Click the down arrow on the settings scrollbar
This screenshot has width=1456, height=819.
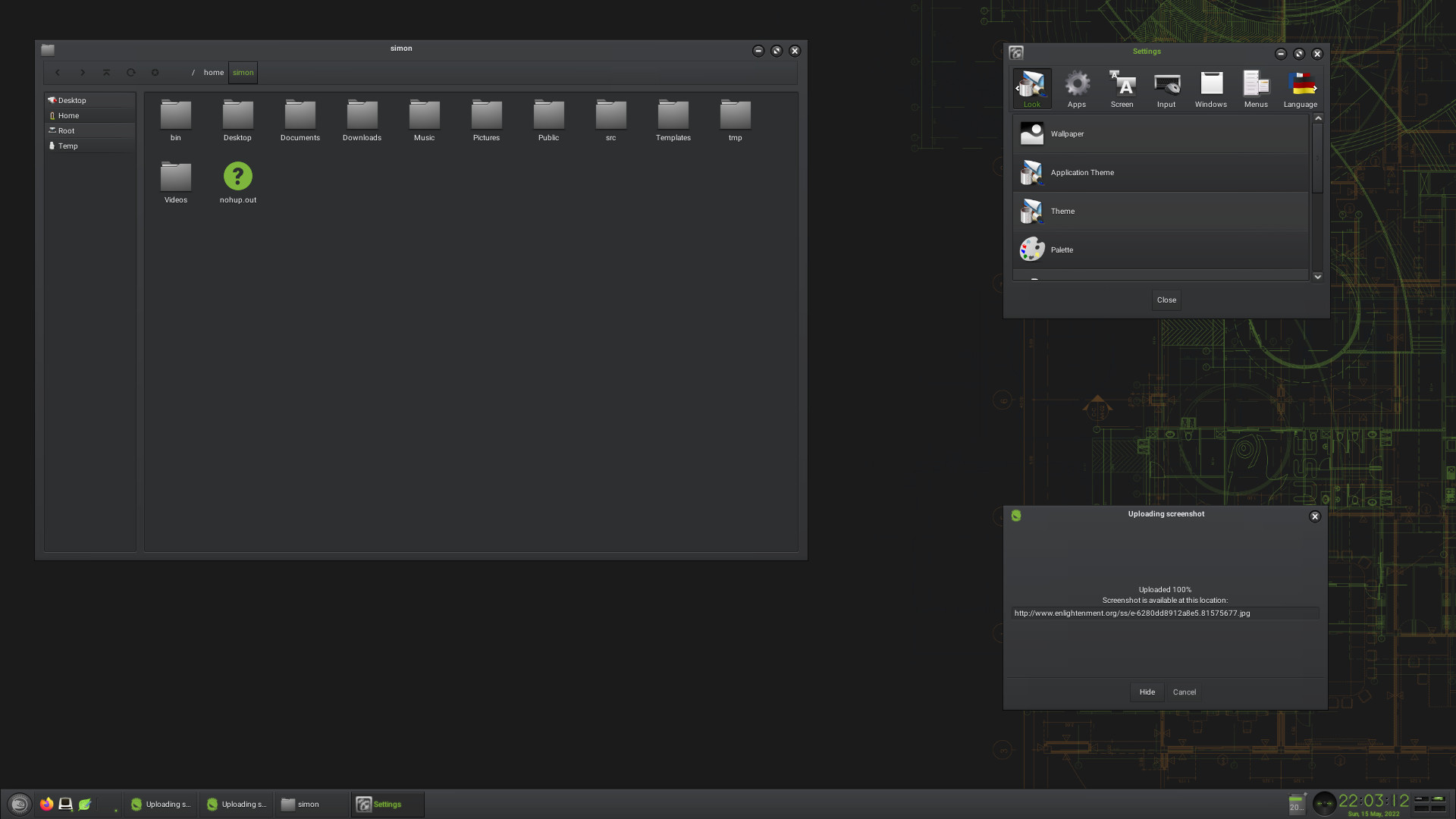point(1318,276)
